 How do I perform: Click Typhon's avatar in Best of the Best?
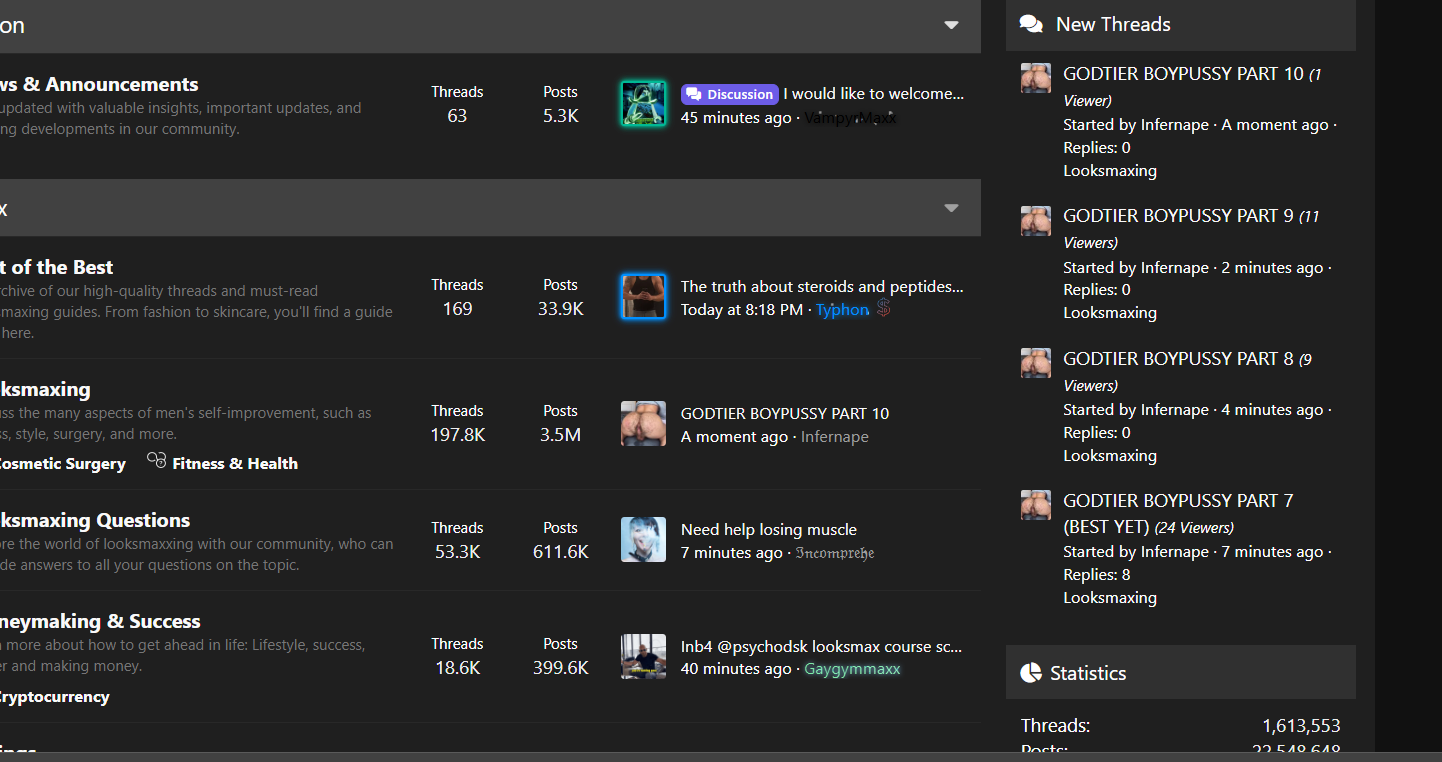[643, 297]
